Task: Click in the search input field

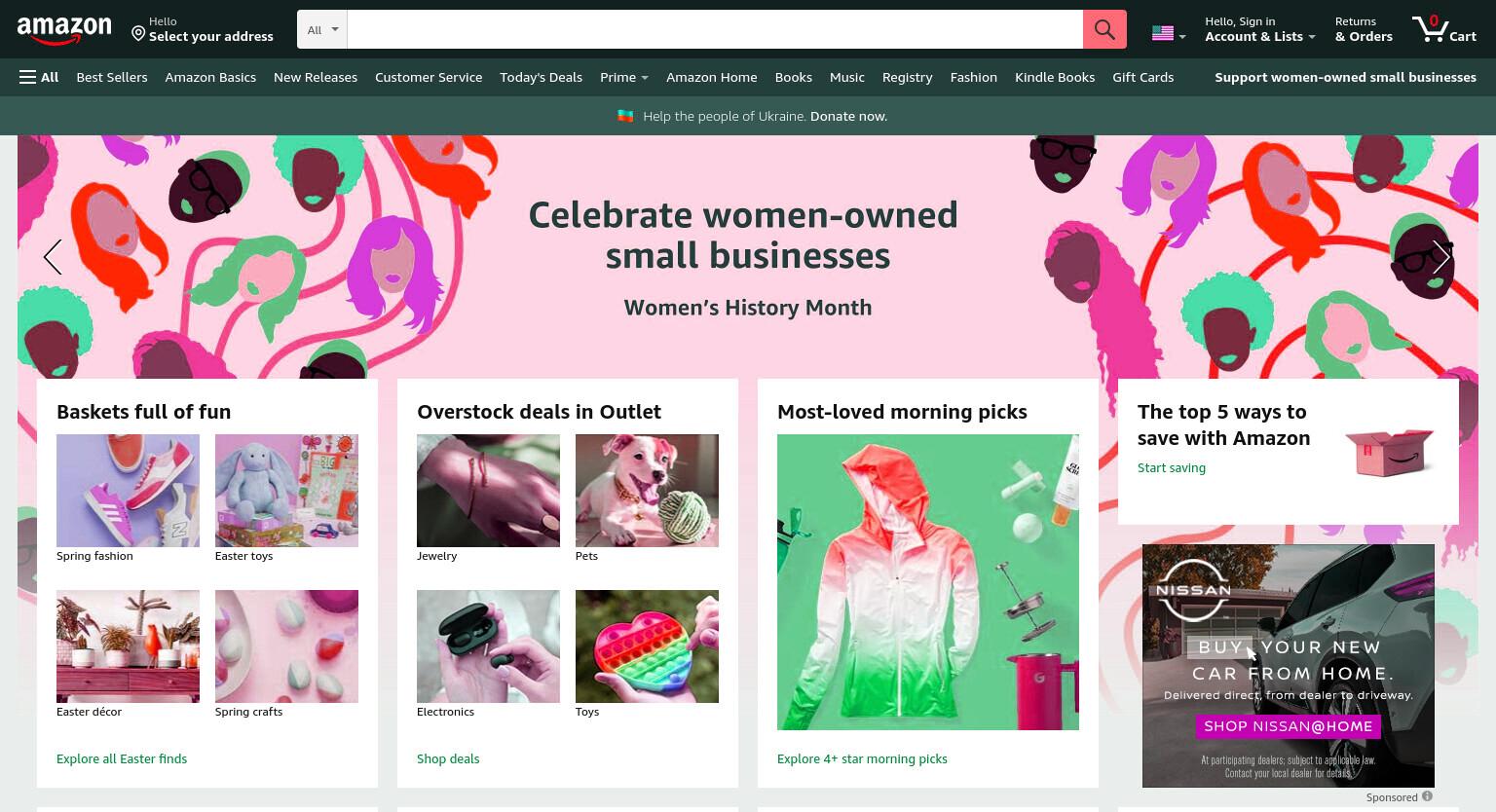Action: point(715,29)
